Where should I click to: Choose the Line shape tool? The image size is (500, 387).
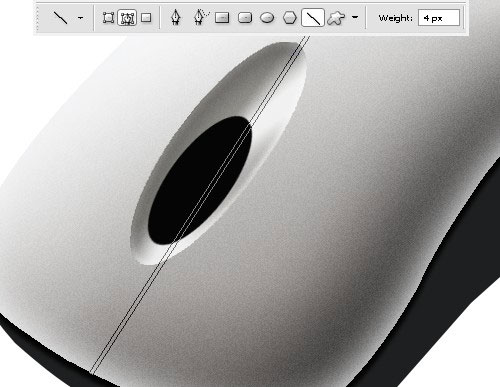point(313,18)
